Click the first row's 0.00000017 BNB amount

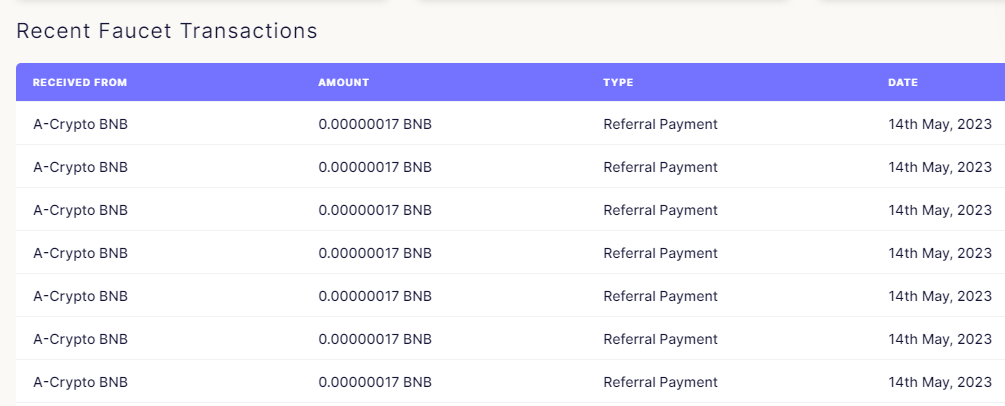(375, 124)
